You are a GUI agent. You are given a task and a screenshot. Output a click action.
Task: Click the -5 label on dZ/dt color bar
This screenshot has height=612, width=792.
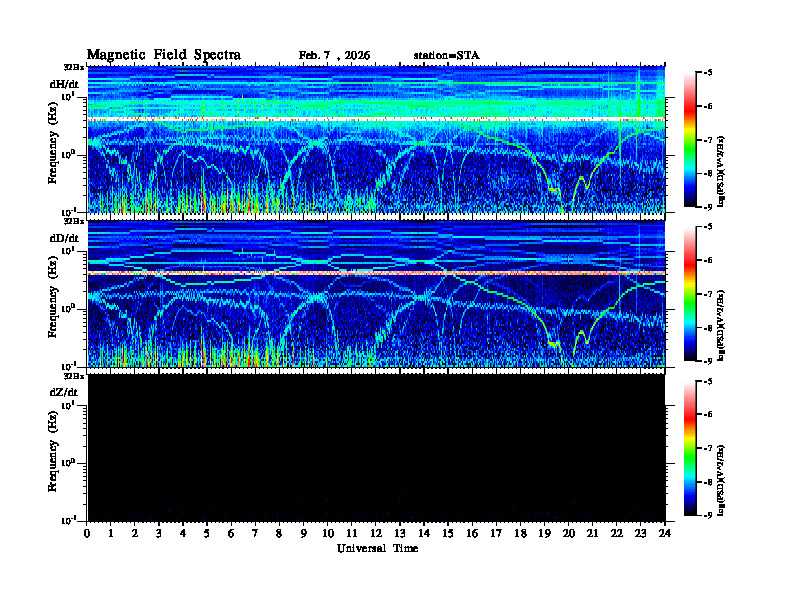point(709,381)
